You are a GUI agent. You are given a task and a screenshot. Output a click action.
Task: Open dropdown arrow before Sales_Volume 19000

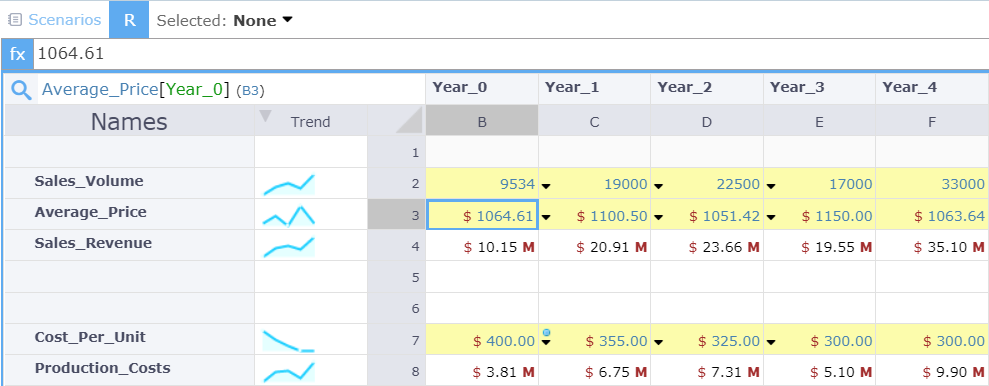(546, 186)
